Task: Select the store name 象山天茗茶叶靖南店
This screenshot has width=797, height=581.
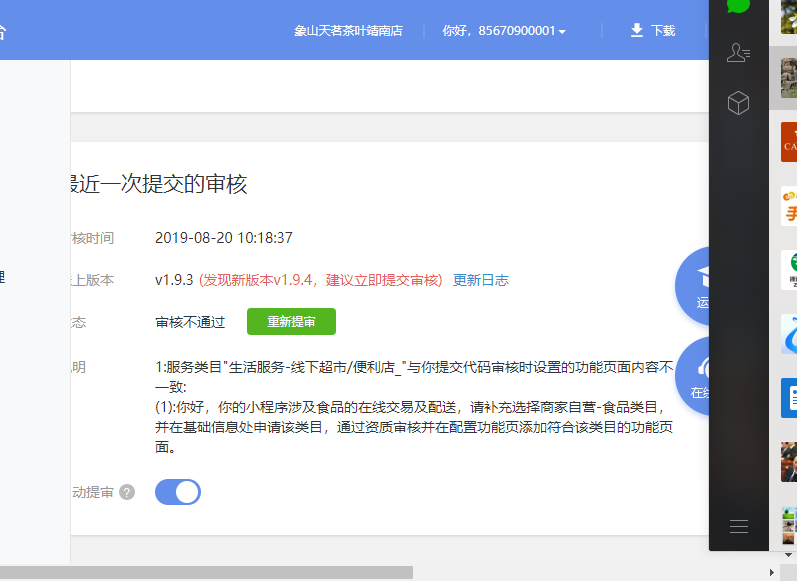Action: [x=348, y=31]
